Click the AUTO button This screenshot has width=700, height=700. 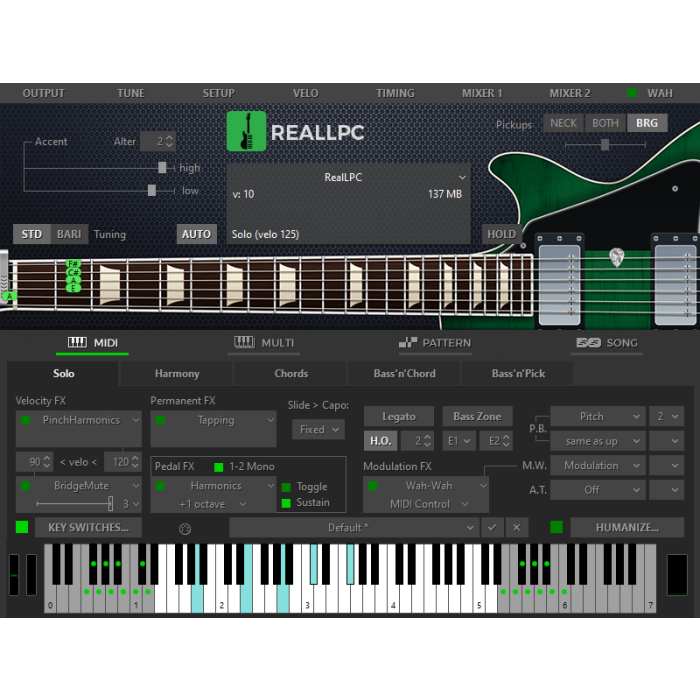196,234
